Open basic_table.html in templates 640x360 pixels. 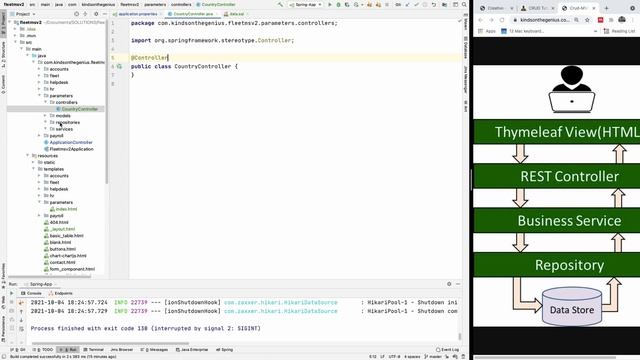[x=67, y=236]
